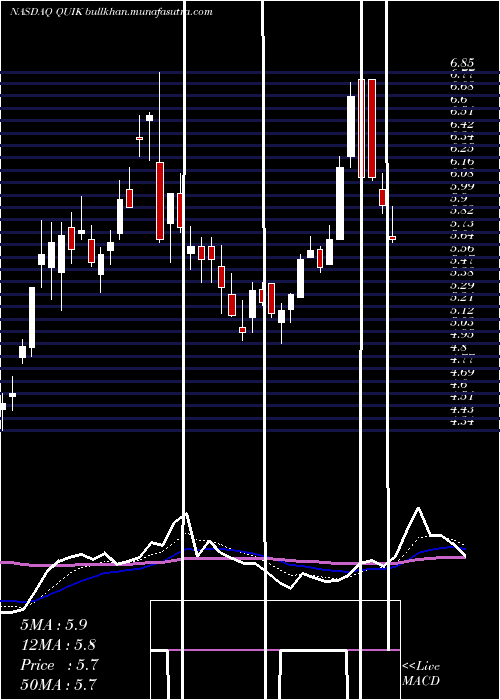Image resolution: width=500 pixels, height=700 pixels.
Task: Click the 4.69 price axis label
Action: [462, 372]
